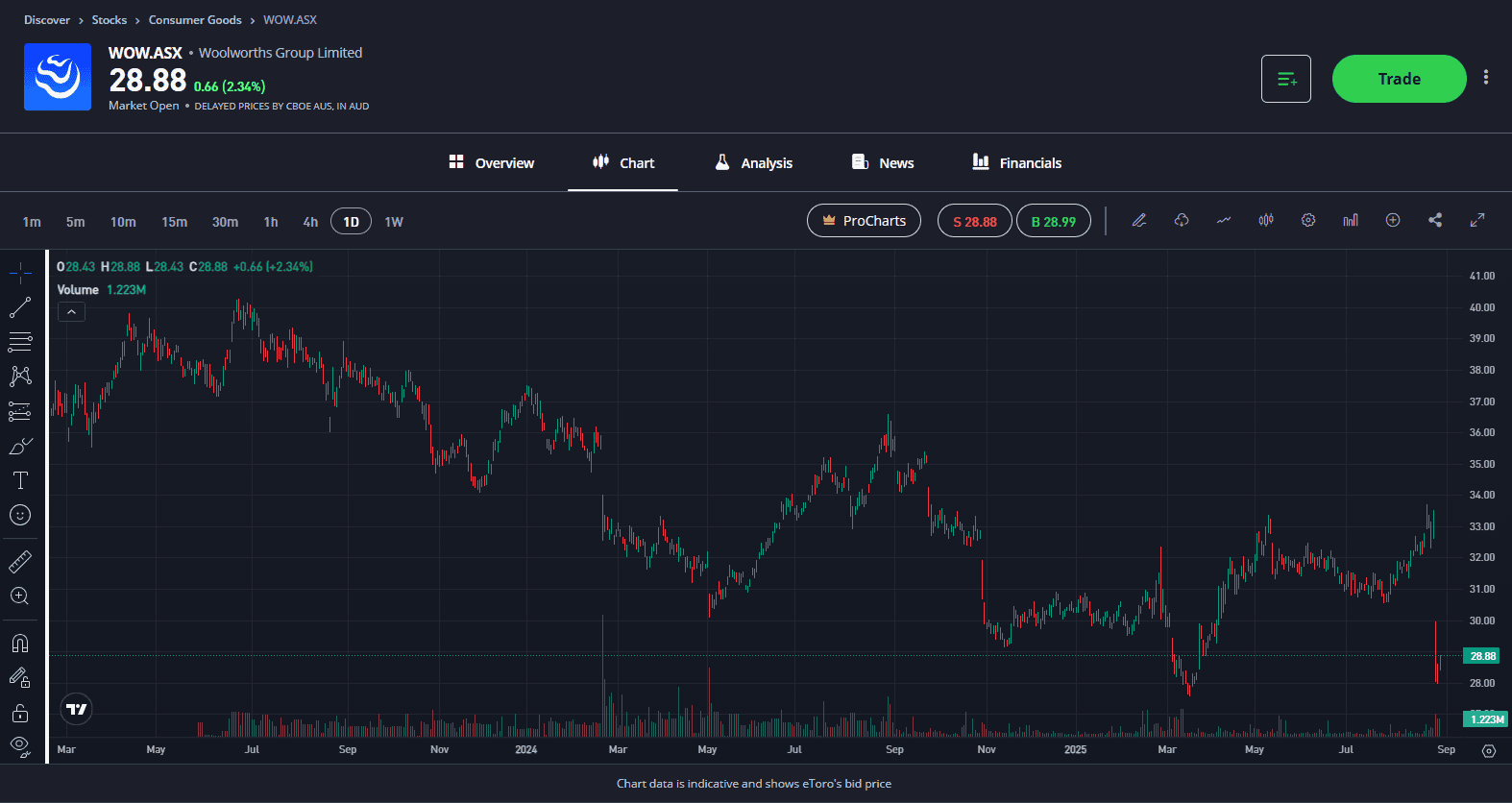Viewport: 1512px width, 803px height.
Task: Go to Discover breadcrumb
Action: click(x=47, y=19)
